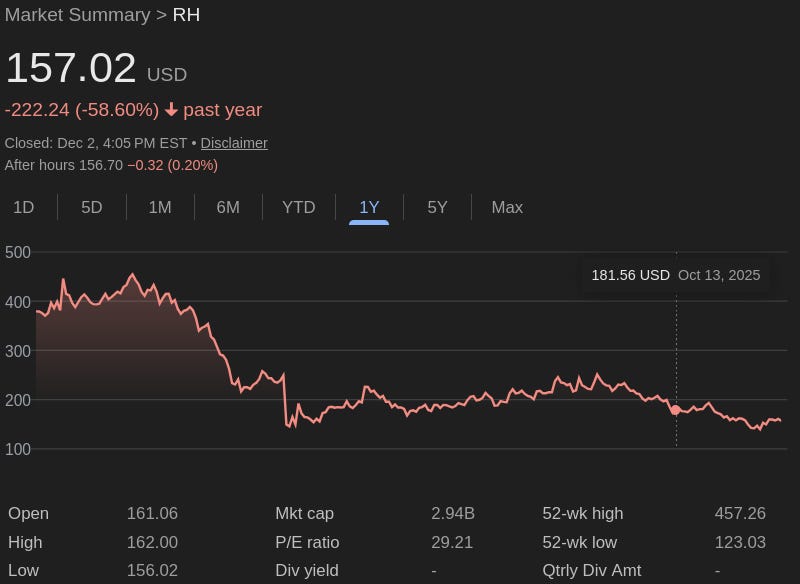Click the Closed: Dec 2 timestamp
This screenshot has width=800, height=584.
(x=96, y=143)
